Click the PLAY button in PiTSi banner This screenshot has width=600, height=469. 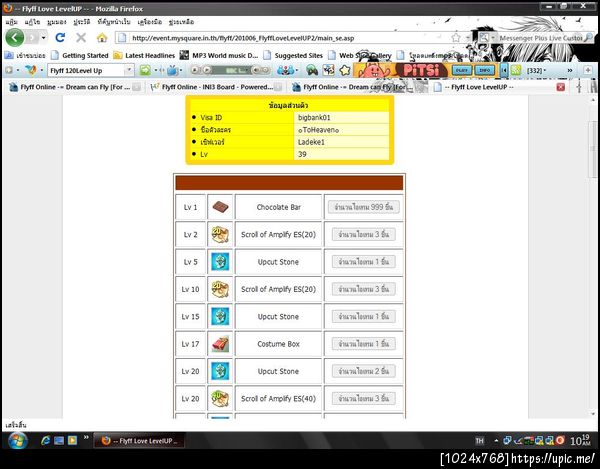pos(462,70)
